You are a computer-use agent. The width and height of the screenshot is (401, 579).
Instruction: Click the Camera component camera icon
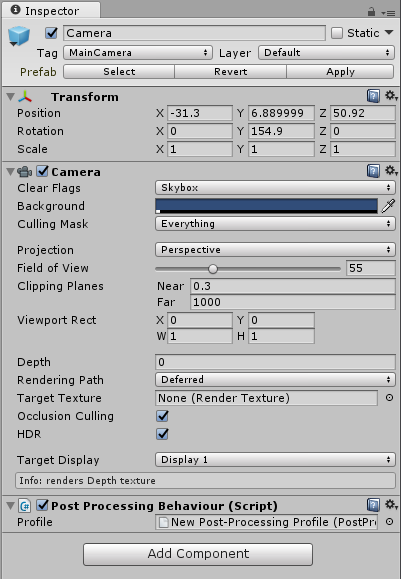click(x=24, y=172)
